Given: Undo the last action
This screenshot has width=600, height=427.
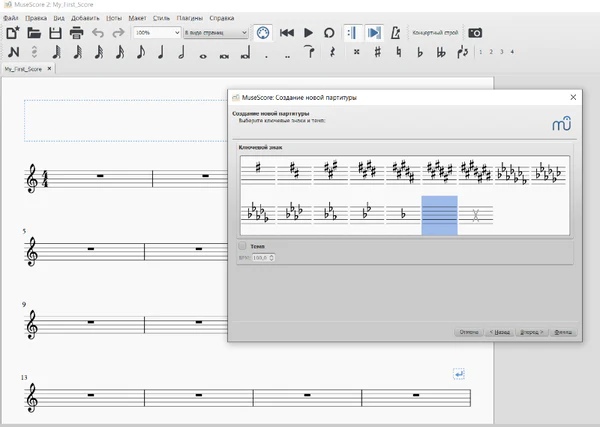Looking at the screenshot, I should click(98, 33).
